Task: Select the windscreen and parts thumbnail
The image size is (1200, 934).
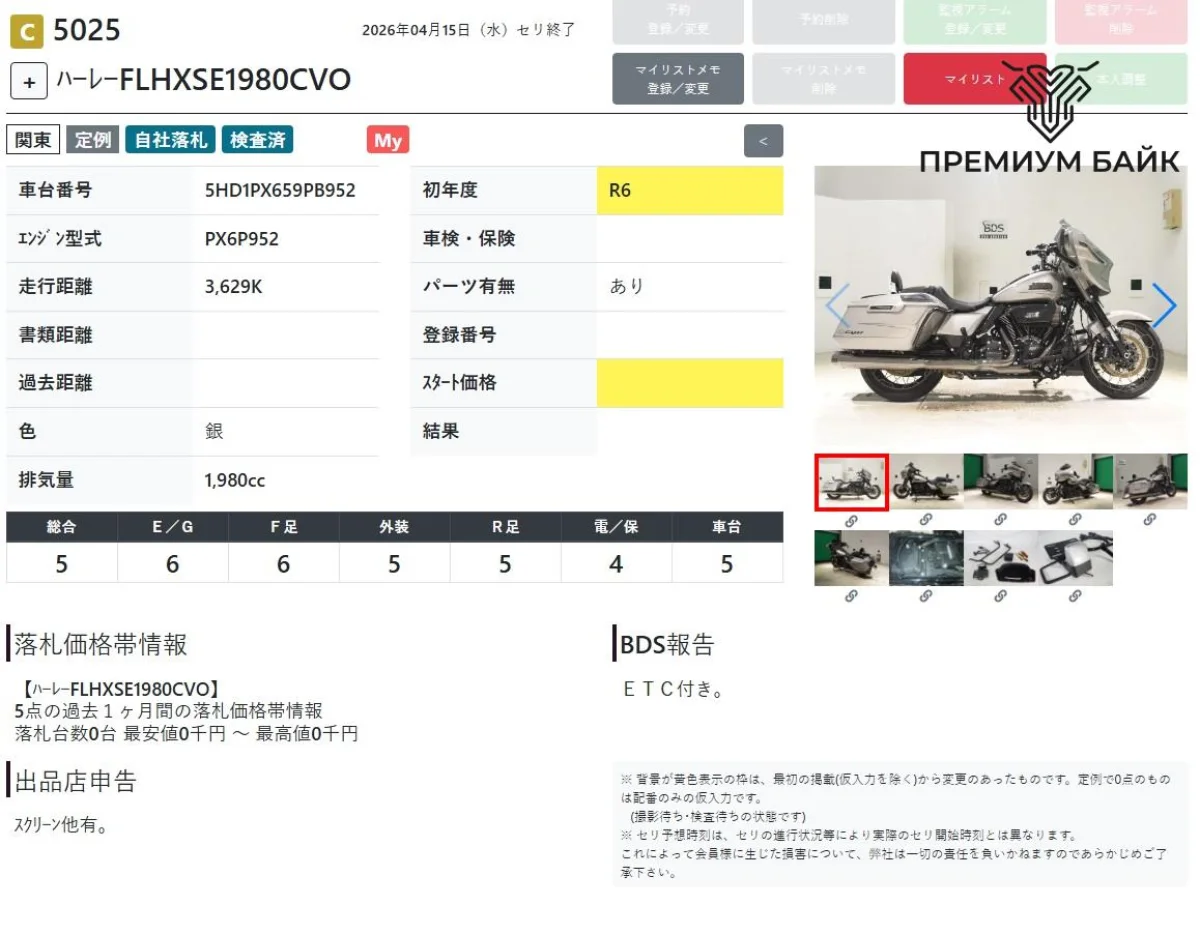Action: tap(1075, 558)
